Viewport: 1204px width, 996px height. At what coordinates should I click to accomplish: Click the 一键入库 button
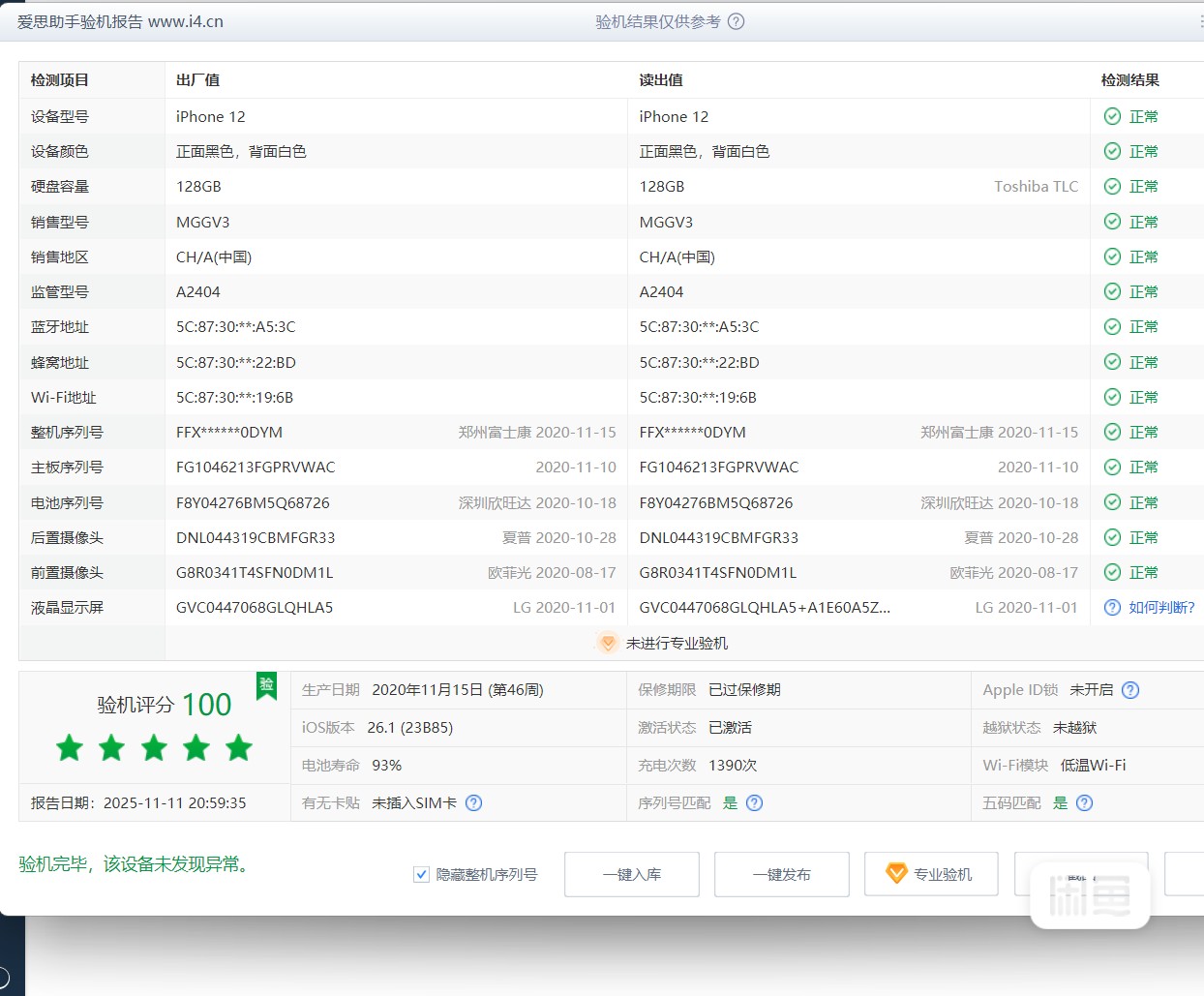point(632,874)
